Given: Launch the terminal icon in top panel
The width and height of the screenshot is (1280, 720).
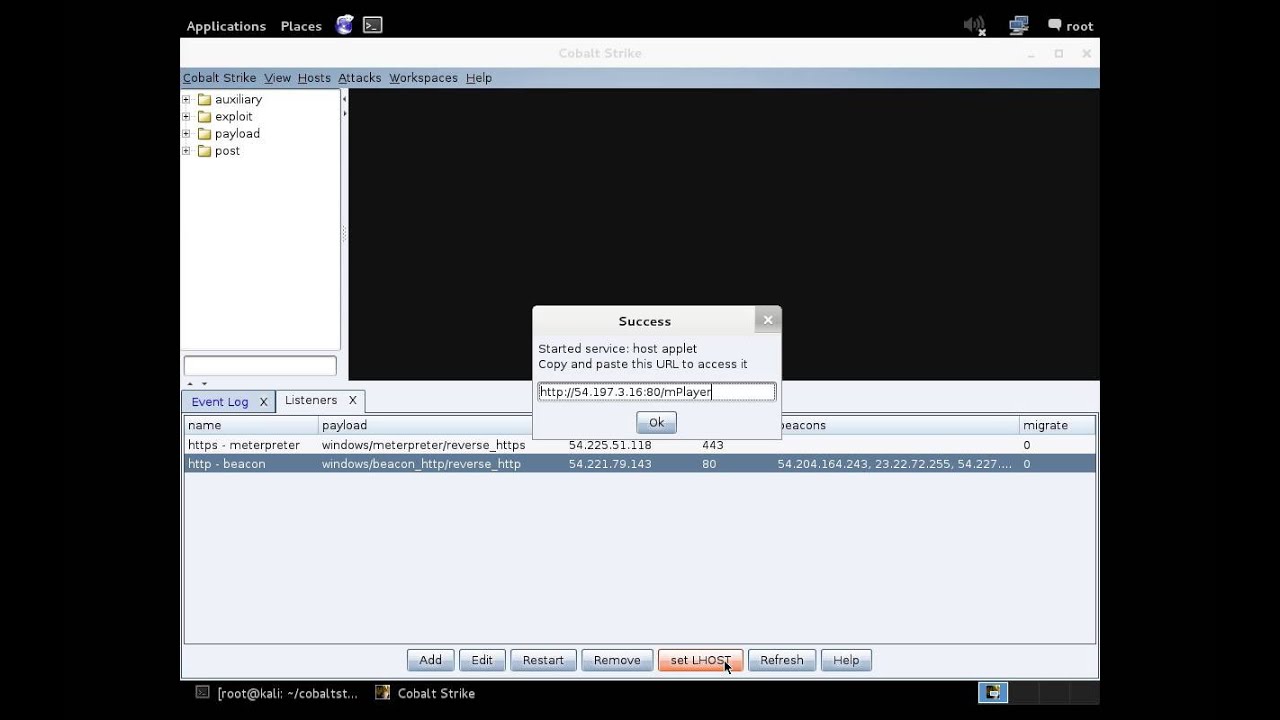Looking at the screenshot, I should [373, 25].
